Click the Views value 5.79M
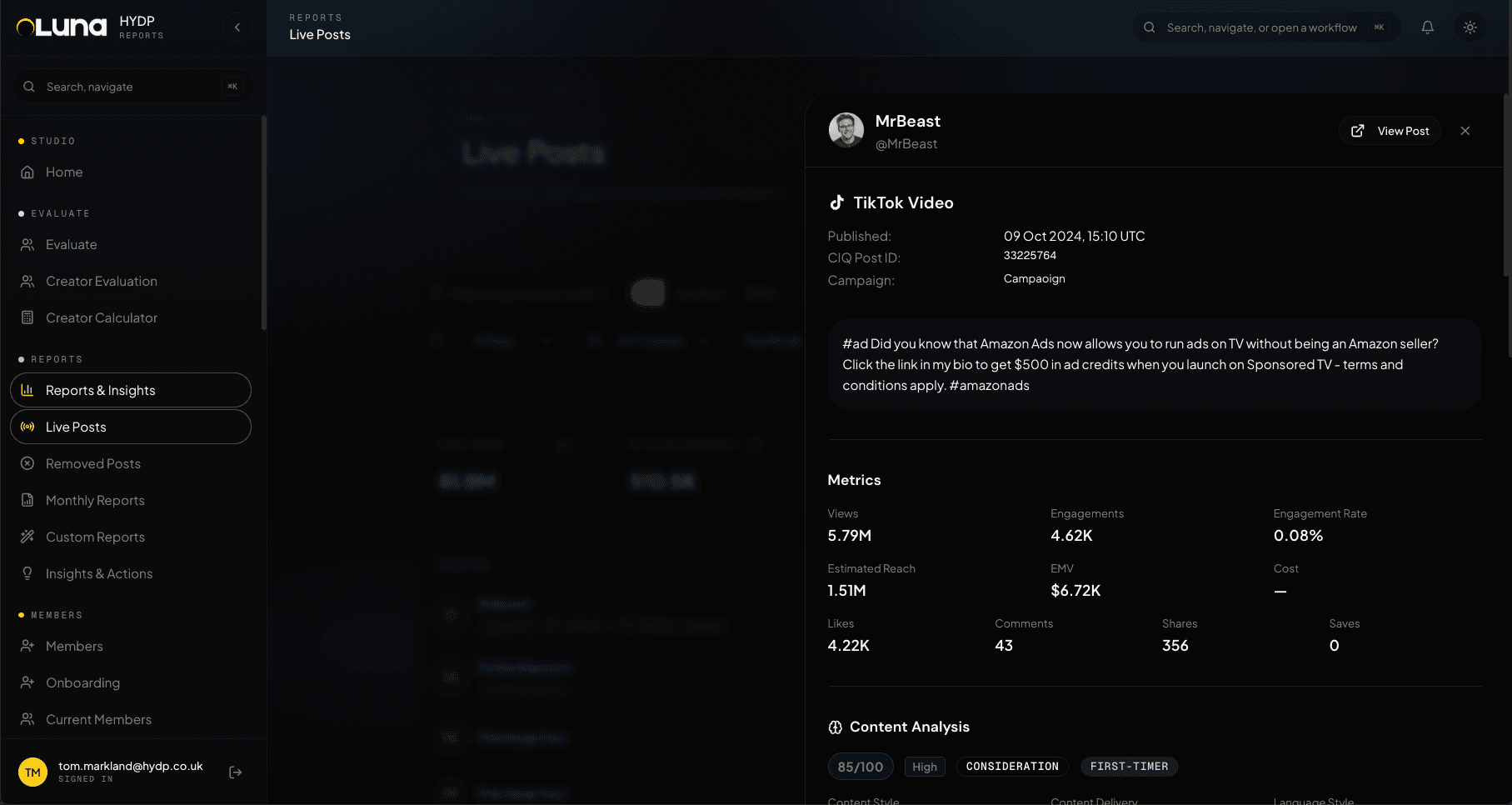Image resolution: width=1512 pixels, height=805 pixels. 850,536
